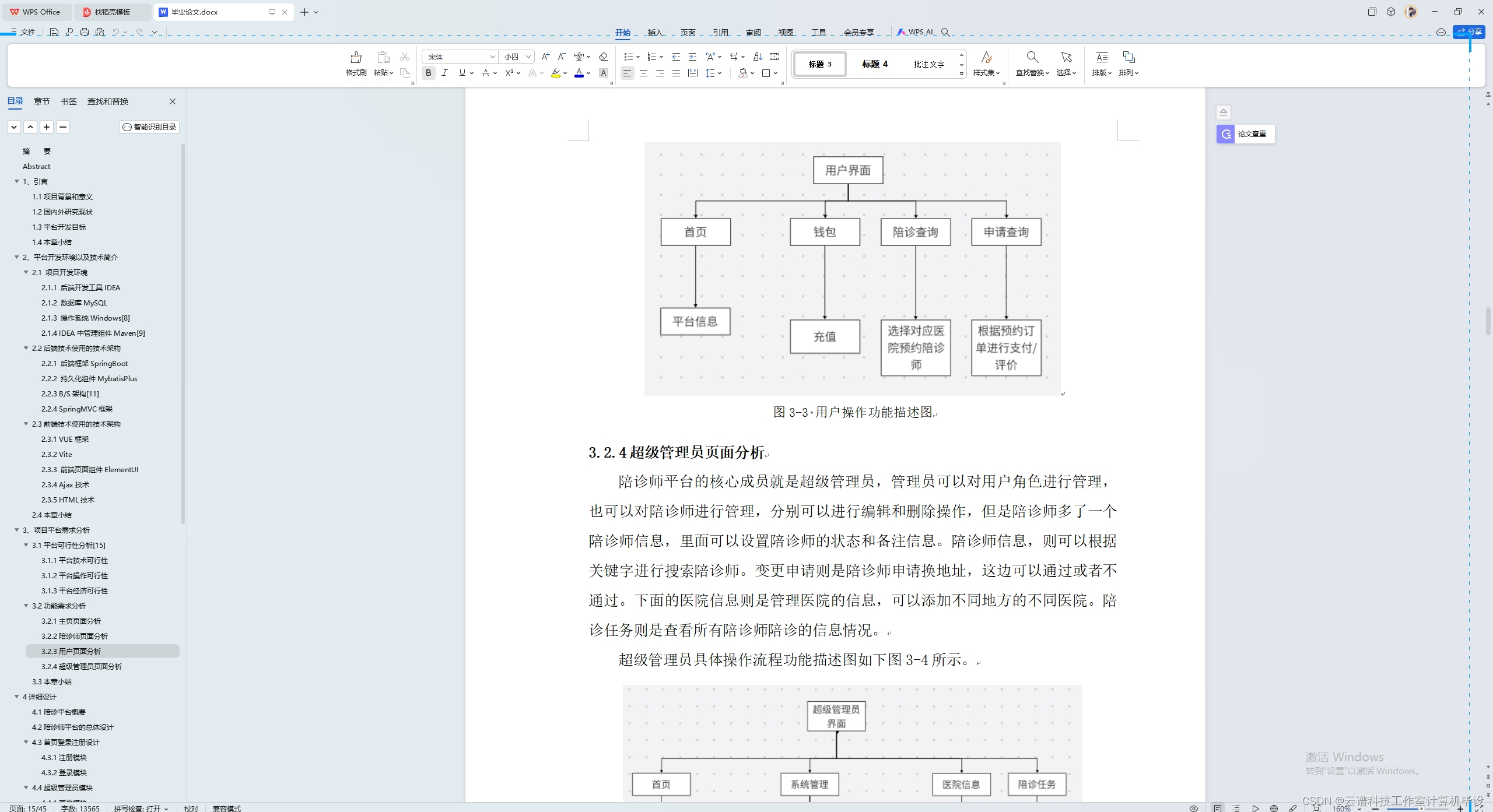Open the font name dropdown (宋体)
The image size is (1493, 812).
tap(492, 57)
